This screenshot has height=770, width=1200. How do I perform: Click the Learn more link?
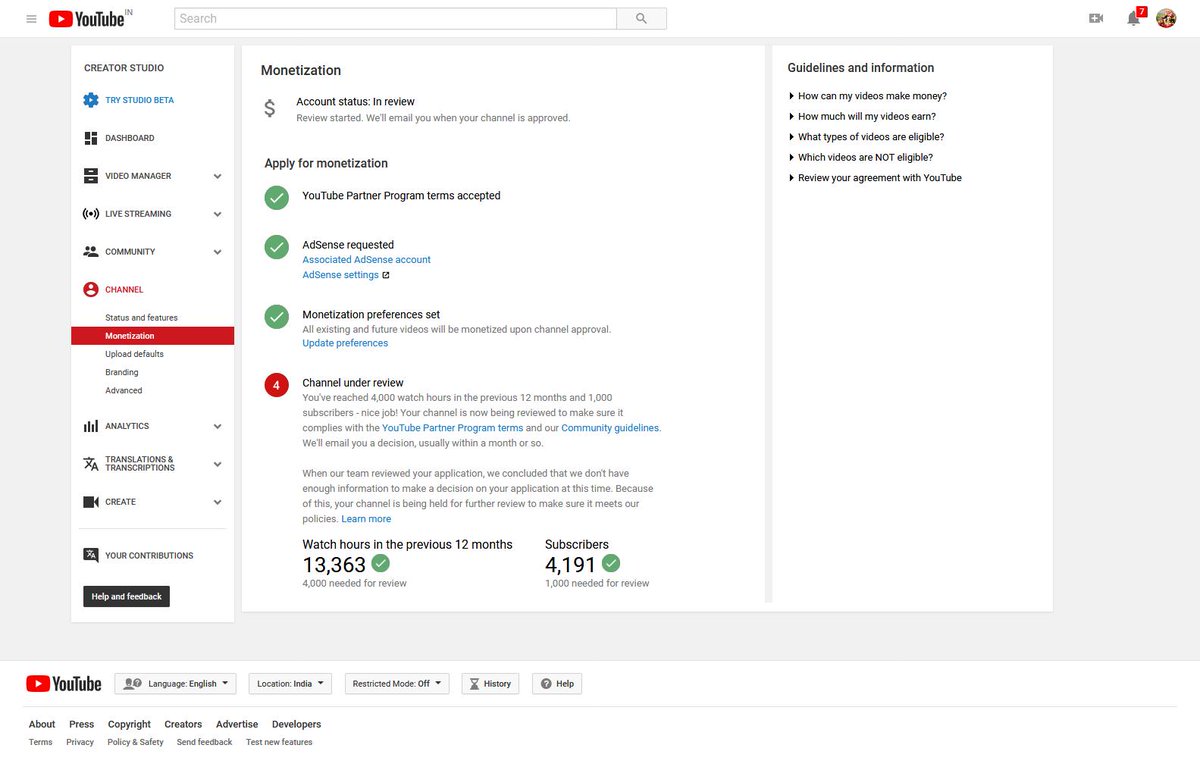[366, 519]
